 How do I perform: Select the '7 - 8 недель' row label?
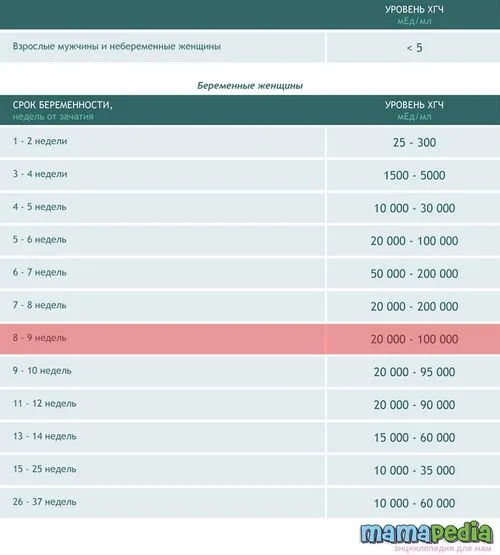click(x=40, y=305)
